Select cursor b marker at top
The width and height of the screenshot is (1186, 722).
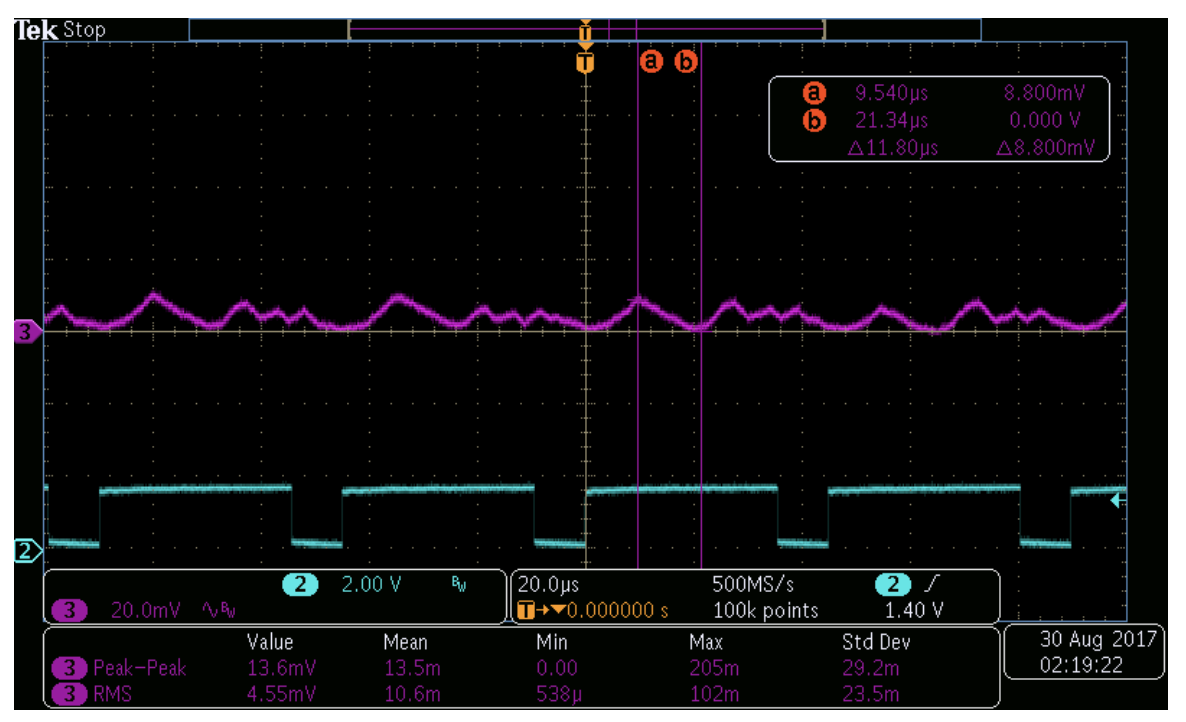pos(686,62)
